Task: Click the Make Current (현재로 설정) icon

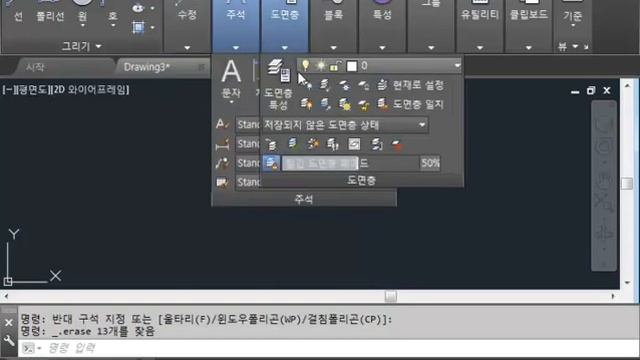Action: (382, 85)
